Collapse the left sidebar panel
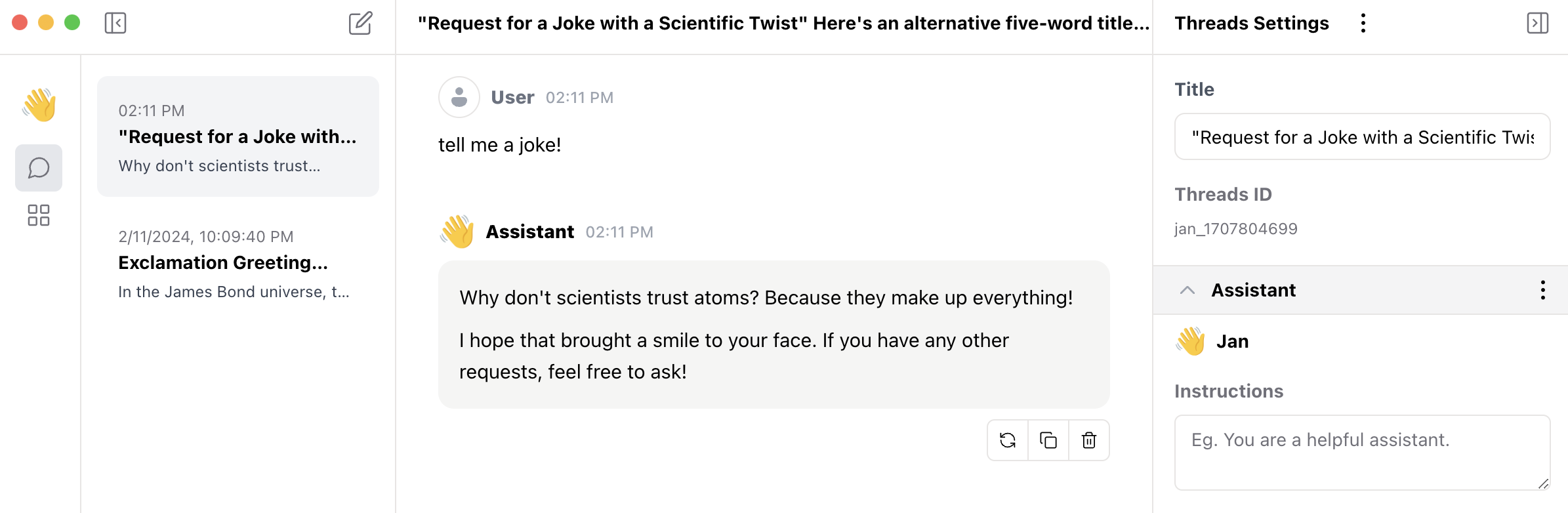The image size is (1568, 513). [115, 24]
